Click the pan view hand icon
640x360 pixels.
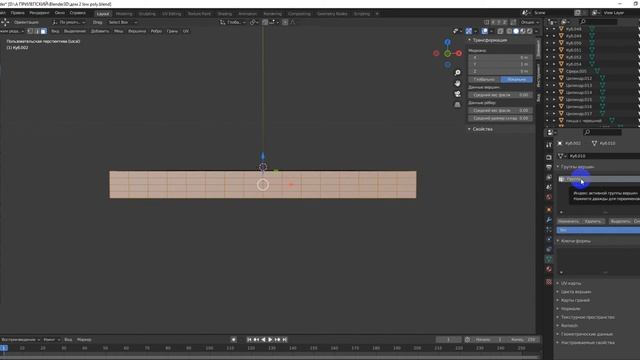[x=458, y=83]
